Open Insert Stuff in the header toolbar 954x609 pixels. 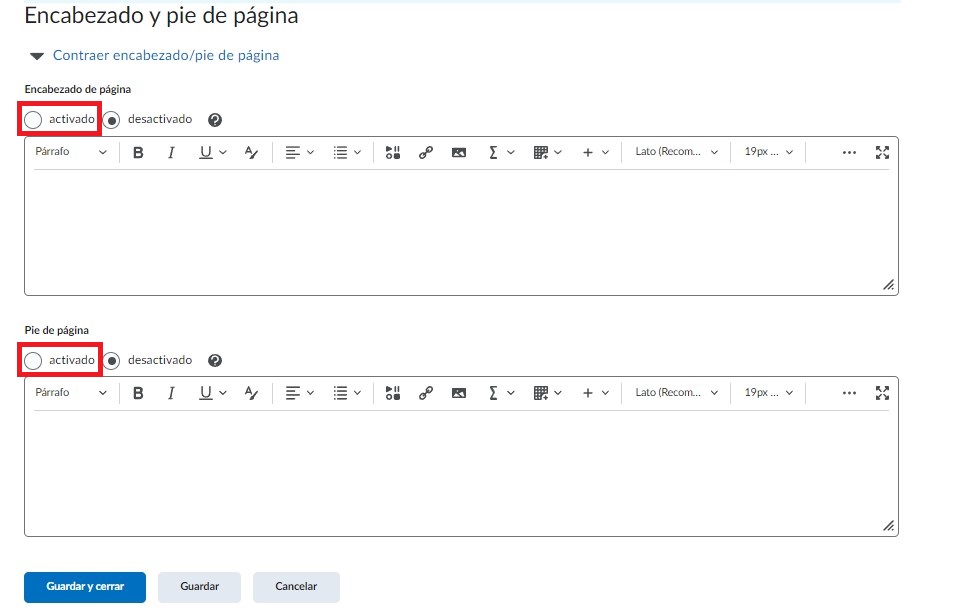coord(393,153)
